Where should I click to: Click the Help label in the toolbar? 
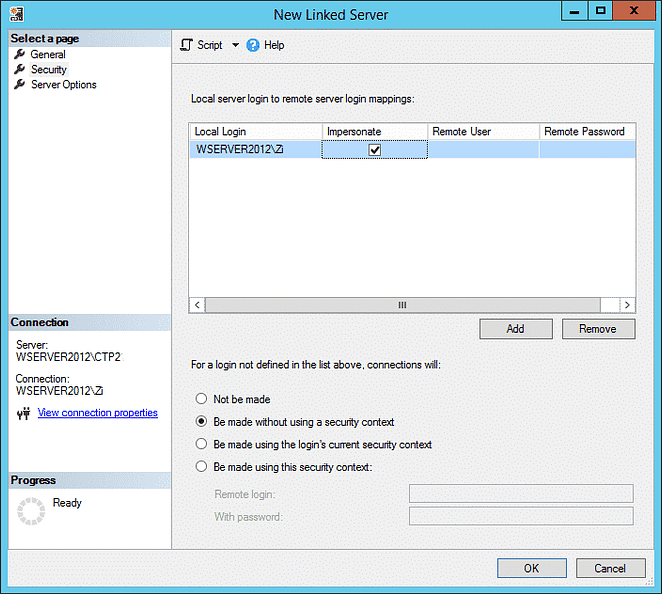point(274,45)
